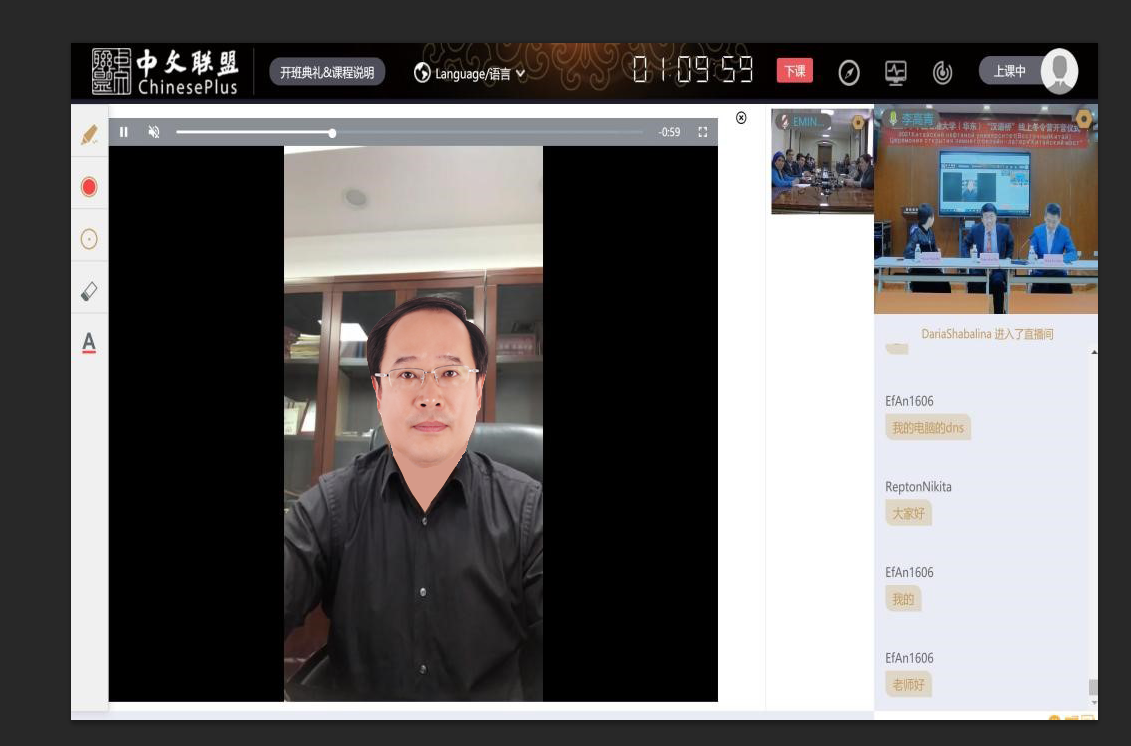The image size is (1131, 746).
Task: Enter fullscreen video mode
Action: [703, 132]
